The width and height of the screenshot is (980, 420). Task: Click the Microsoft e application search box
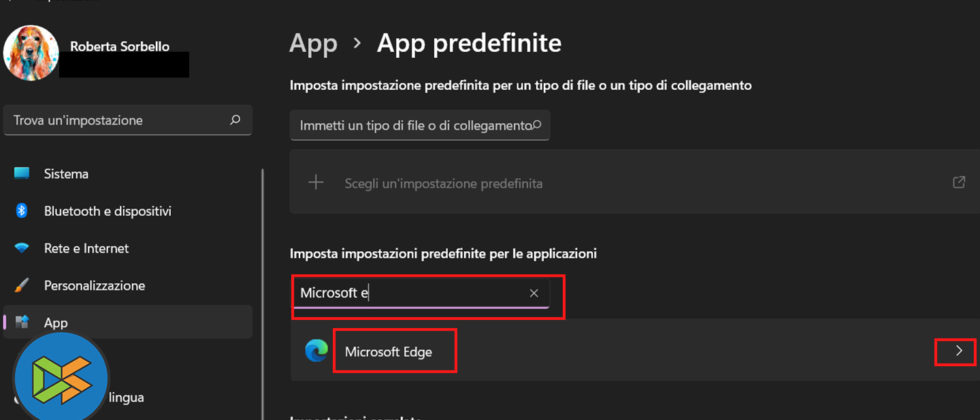click(410, 293)
